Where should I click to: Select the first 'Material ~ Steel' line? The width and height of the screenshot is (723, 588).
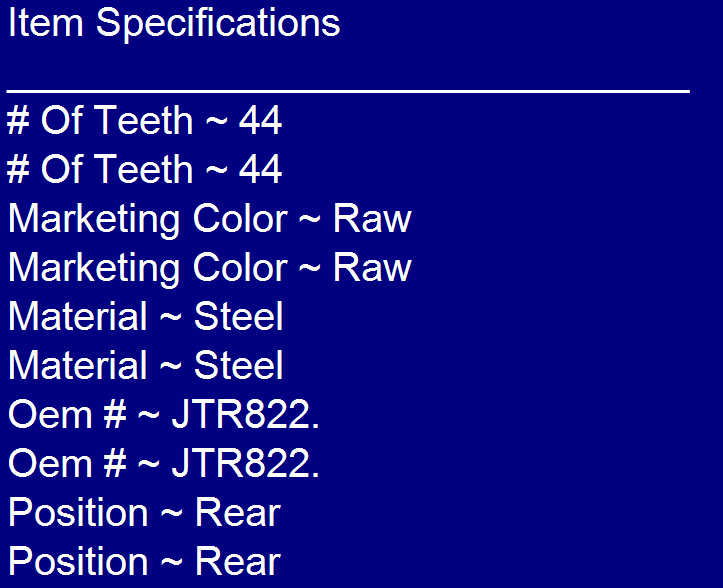click(146, 316)
